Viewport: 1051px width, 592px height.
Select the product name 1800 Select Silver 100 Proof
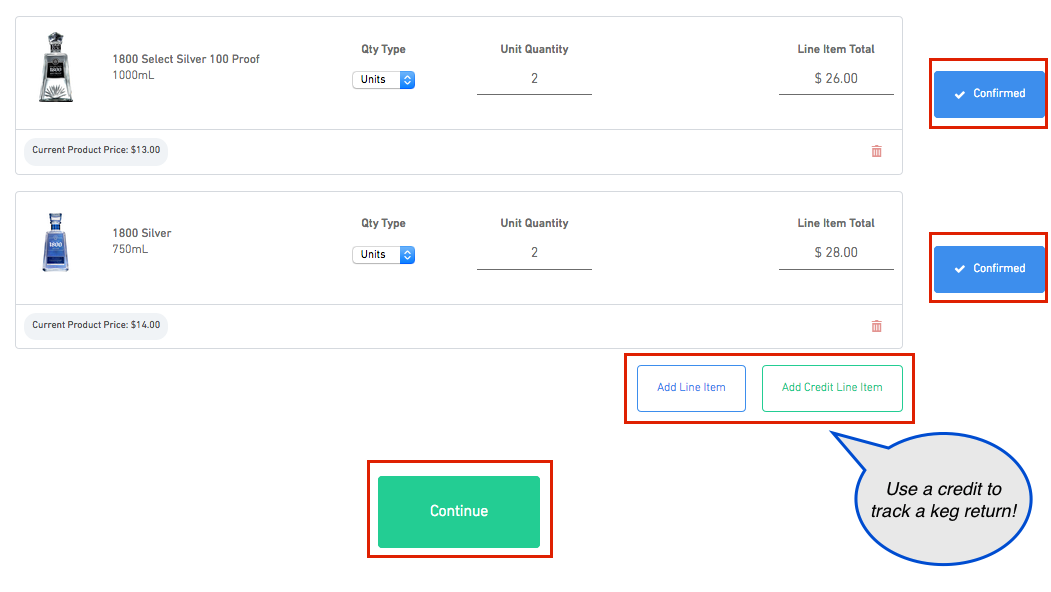(x=186, y=59)
